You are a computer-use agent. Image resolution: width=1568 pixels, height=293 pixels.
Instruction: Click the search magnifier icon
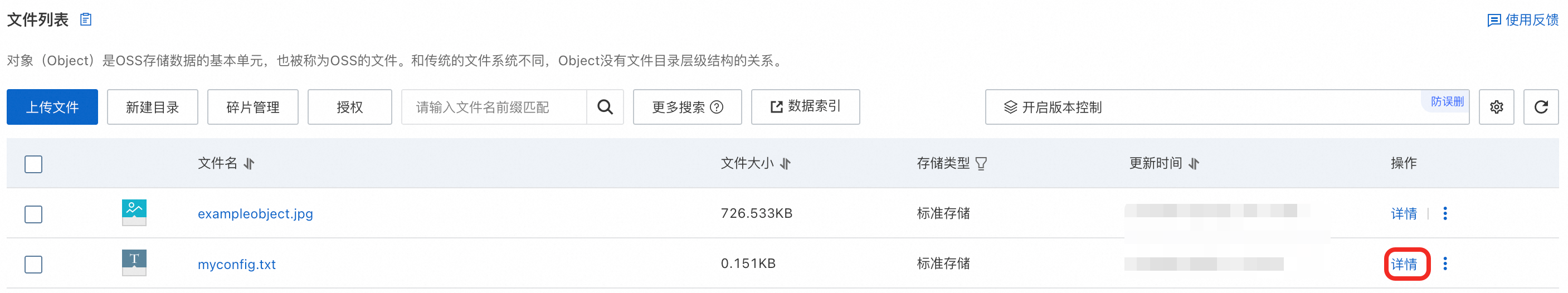pos(605,107)
